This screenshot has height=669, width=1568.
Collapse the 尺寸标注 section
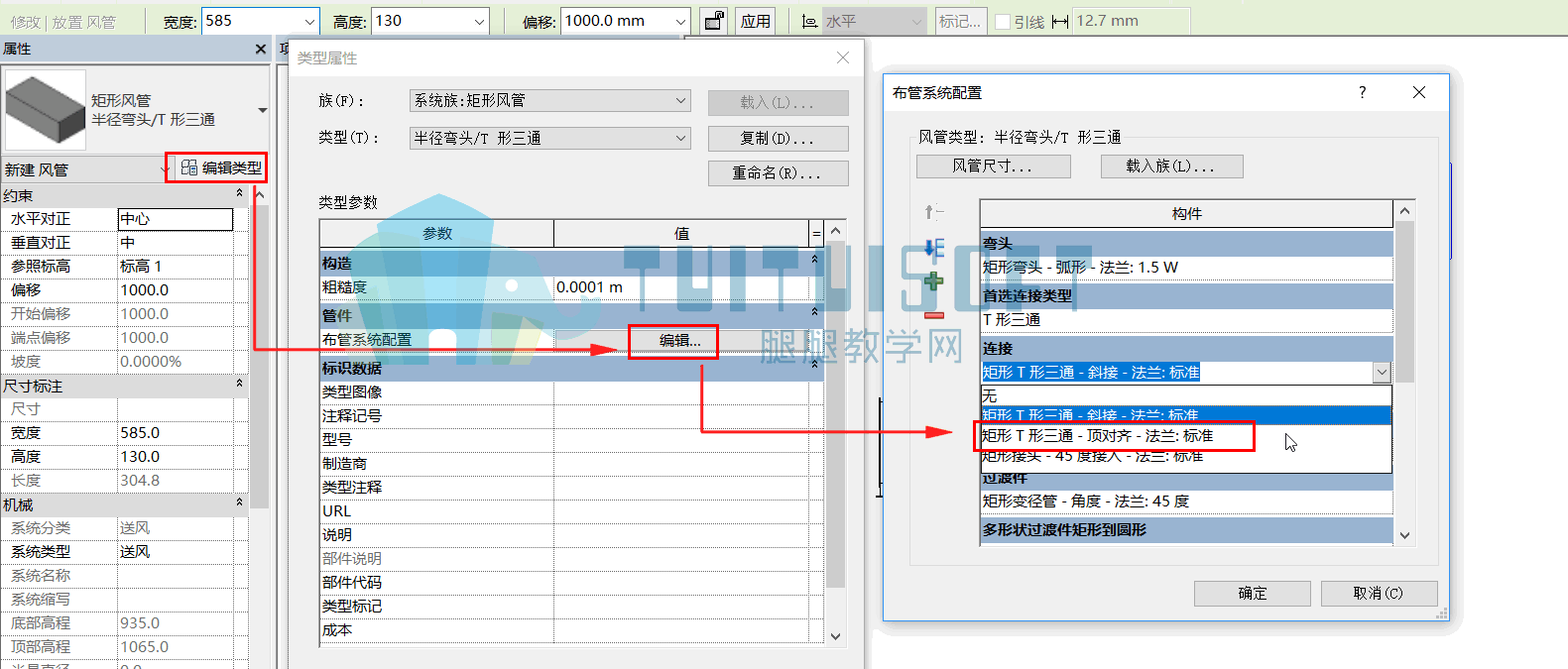pyautogui.click(x=239, y=386)
